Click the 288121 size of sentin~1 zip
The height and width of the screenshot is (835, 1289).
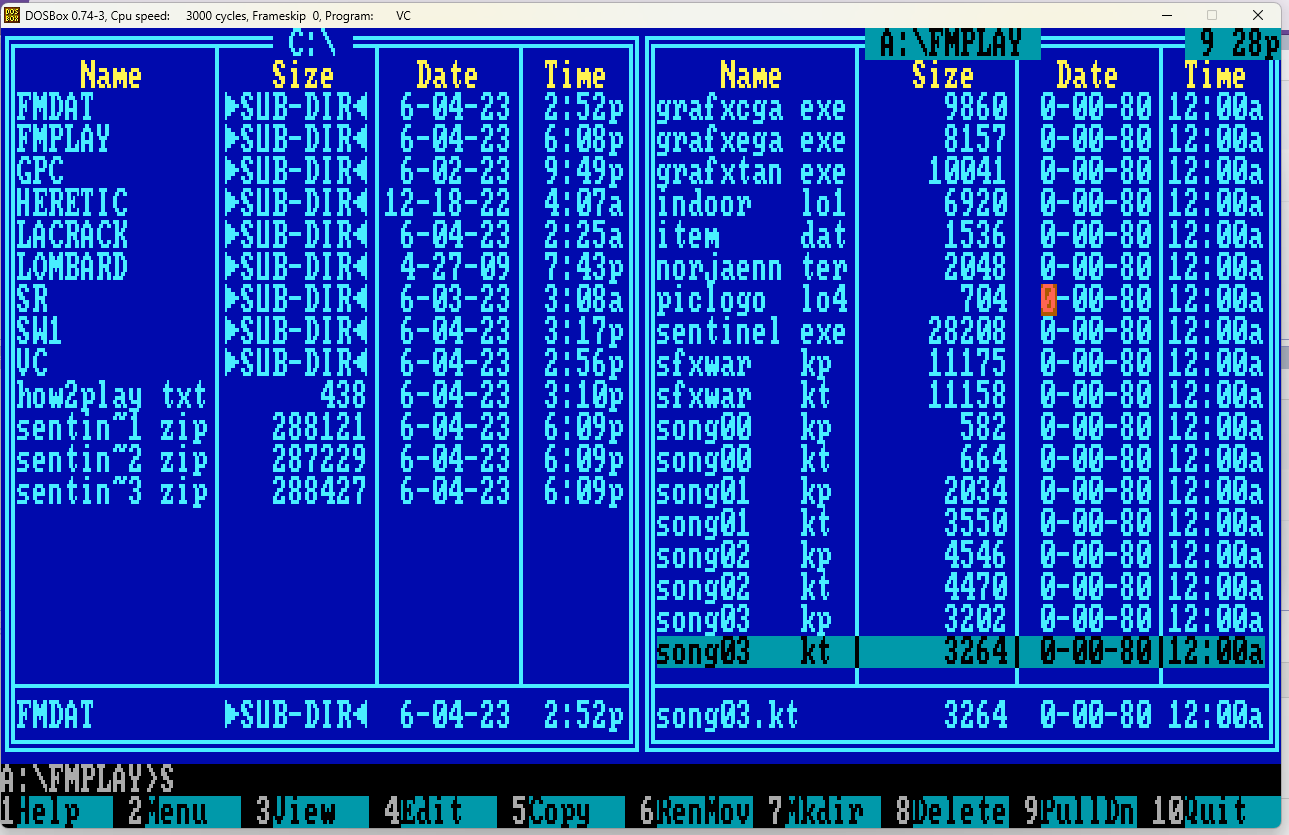tap(319, 427)
